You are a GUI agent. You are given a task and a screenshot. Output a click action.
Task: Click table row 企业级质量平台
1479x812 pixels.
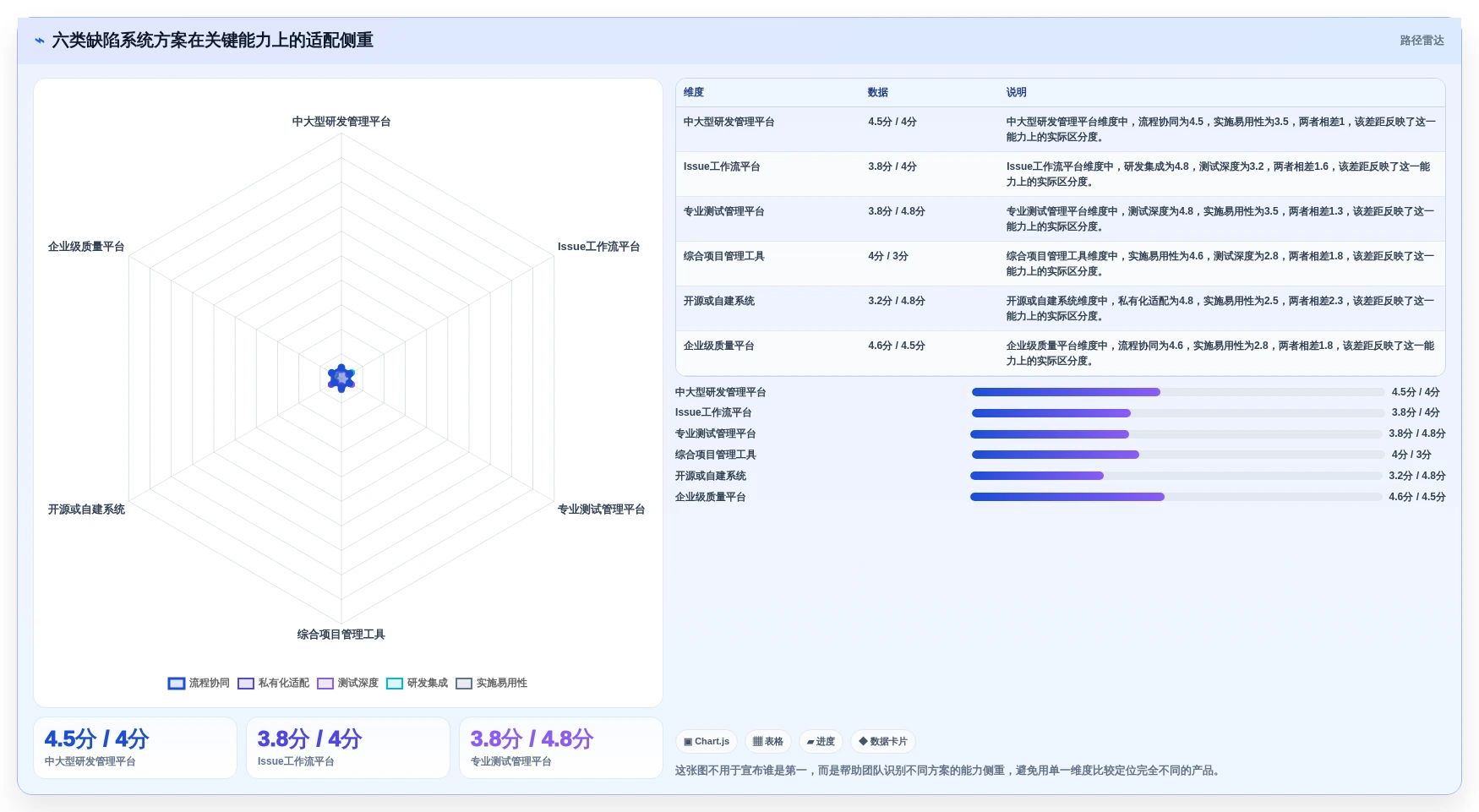1061,353
